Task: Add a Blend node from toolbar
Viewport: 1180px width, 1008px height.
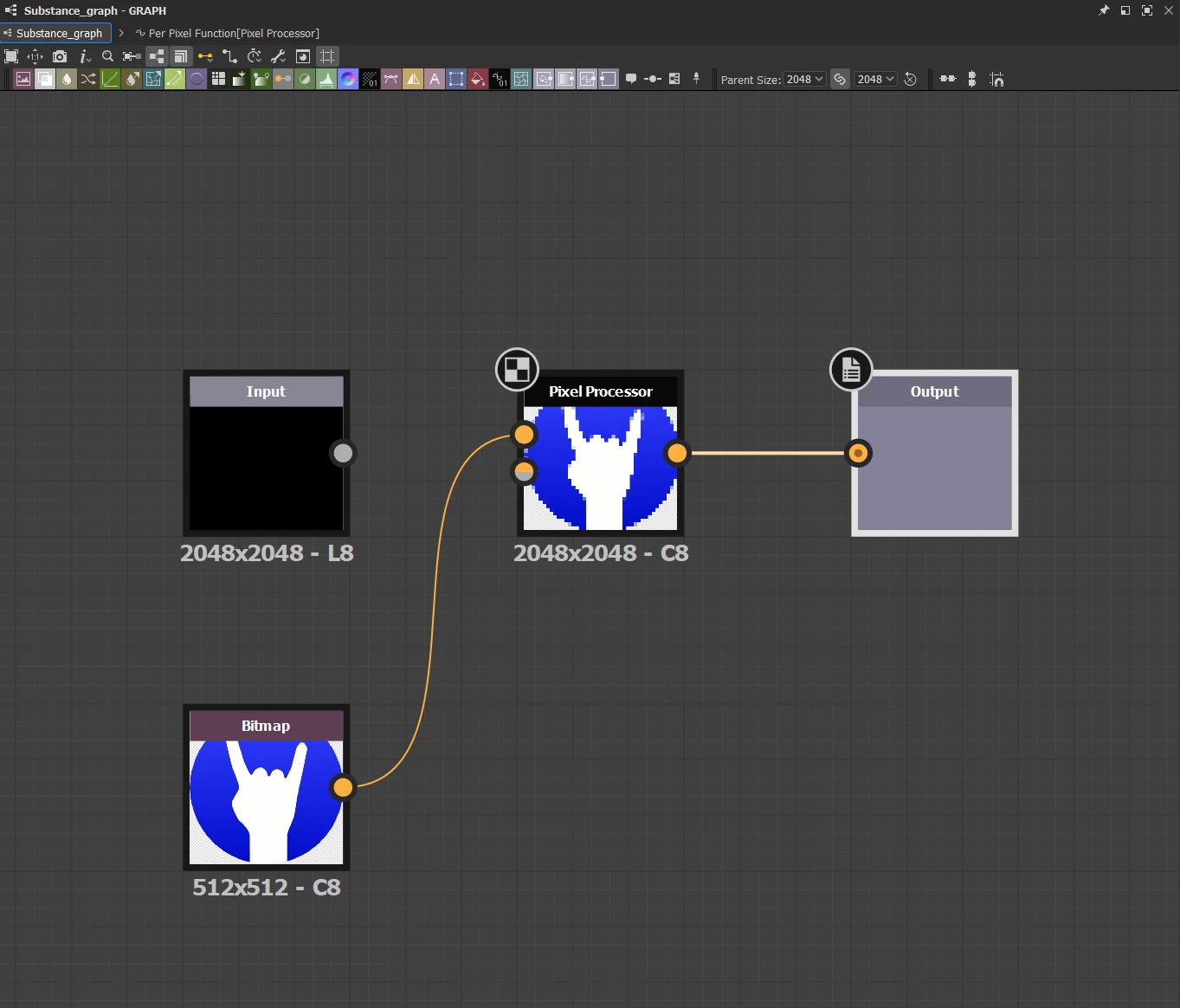Action: 45,79
